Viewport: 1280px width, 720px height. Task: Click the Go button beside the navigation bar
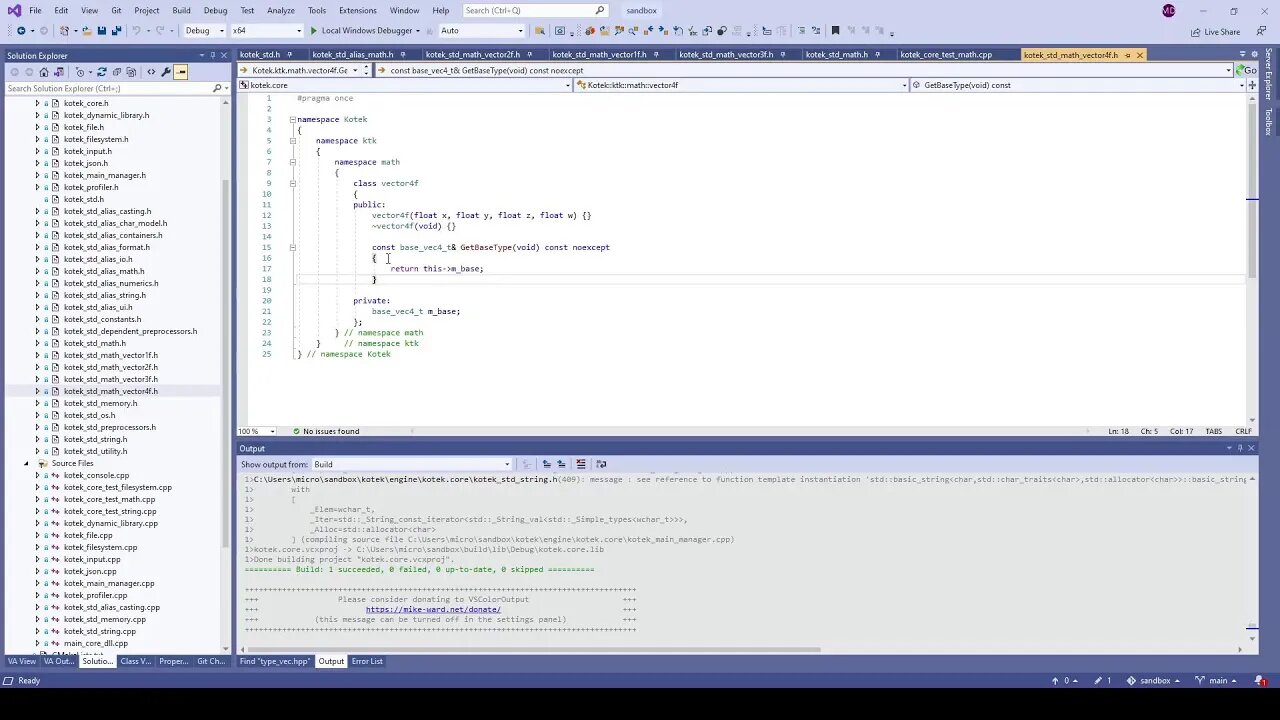click(1247, 70)
